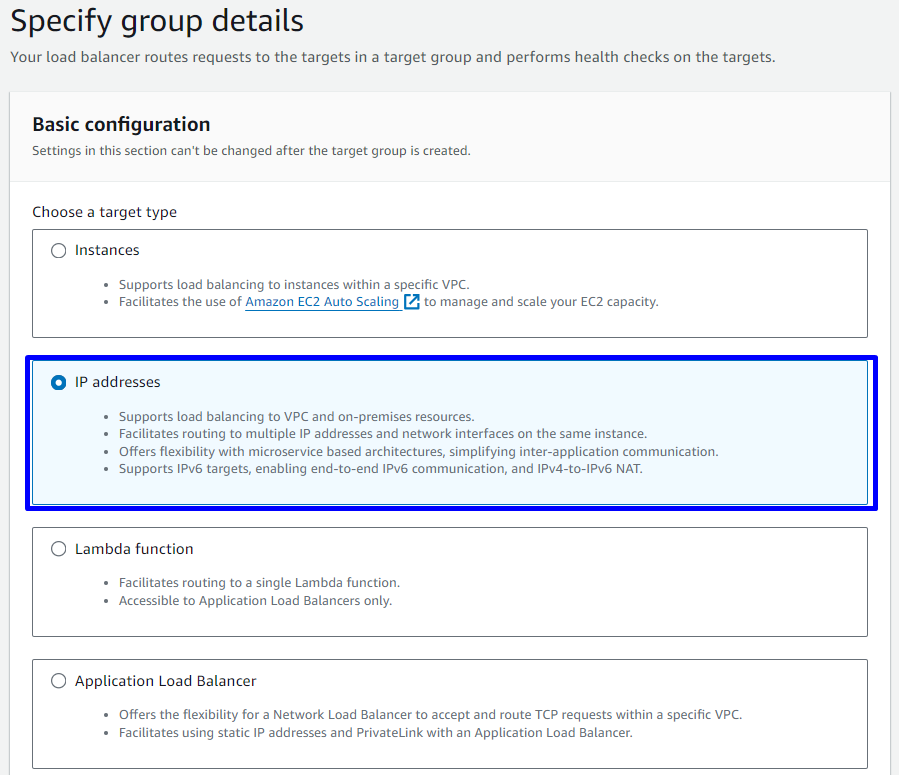Click the settings can't be changed notice text

251,151
